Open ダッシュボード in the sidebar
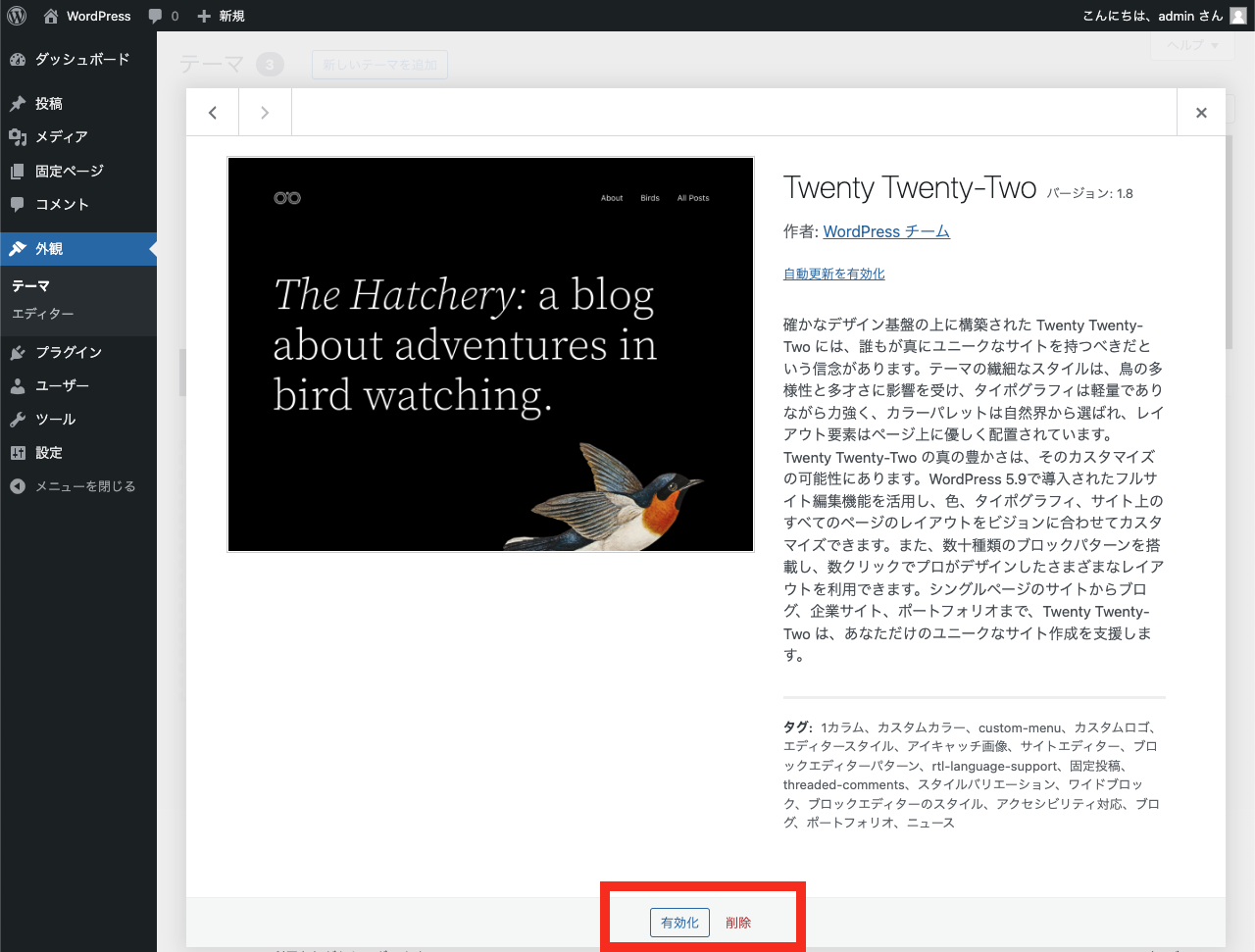1255x952 pixels. point(78,59)
